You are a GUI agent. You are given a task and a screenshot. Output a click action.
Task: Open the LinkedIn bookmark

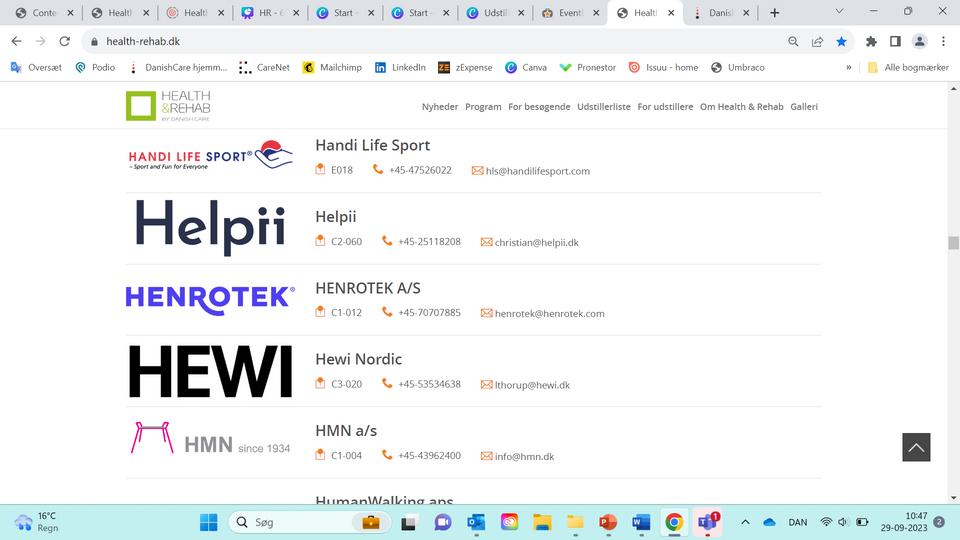tap(400, 67)
